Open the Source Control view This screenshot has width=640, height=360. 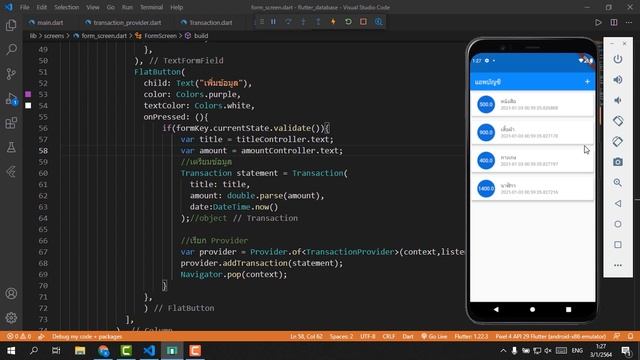pos(11,74)
